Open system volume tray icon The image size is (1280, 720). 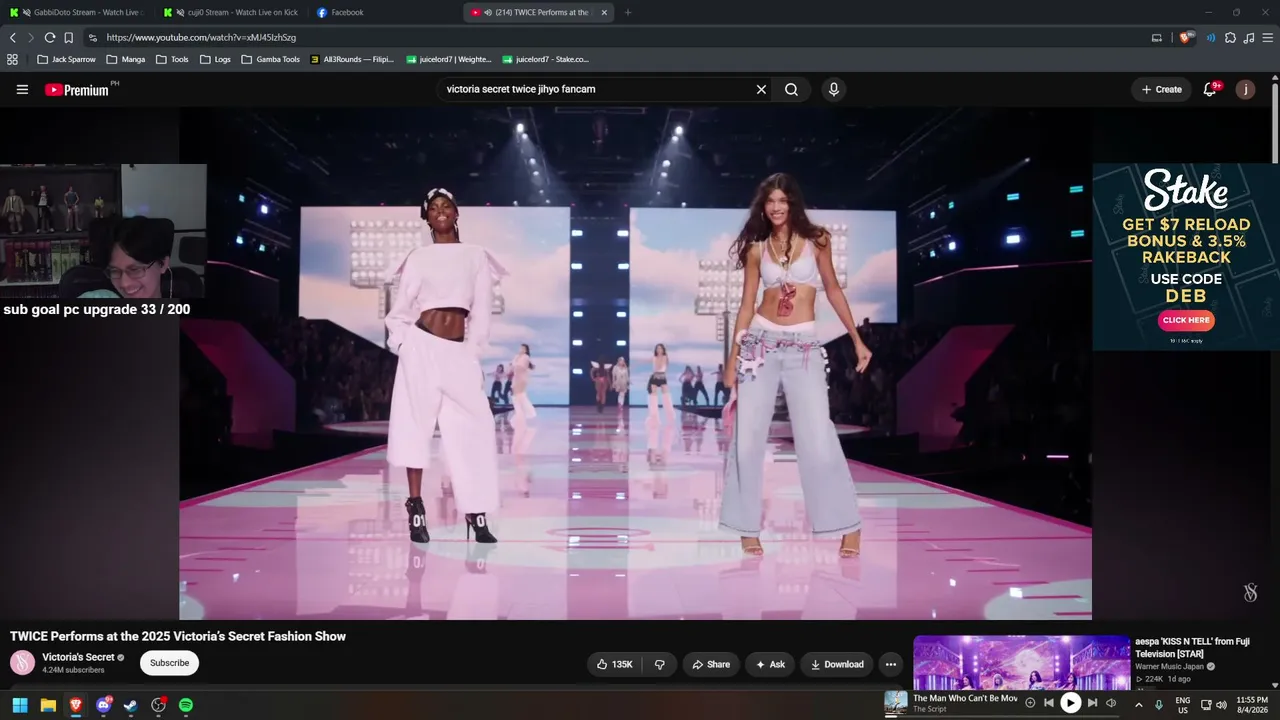tap(1221, 705)
